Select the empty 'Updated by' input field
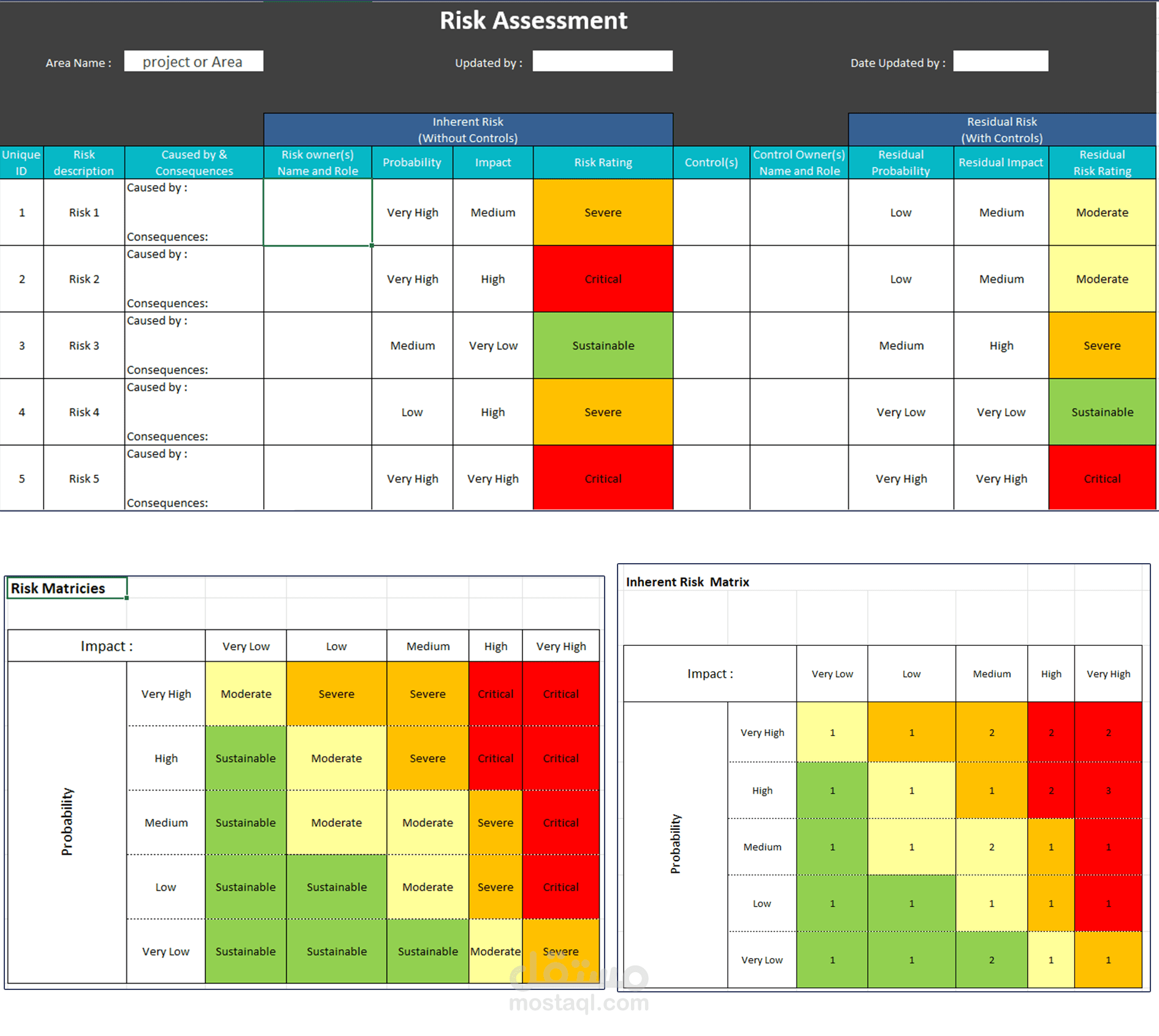Image resolution: width=1159 pixels, height=1036 pixels. coord(602,61)
